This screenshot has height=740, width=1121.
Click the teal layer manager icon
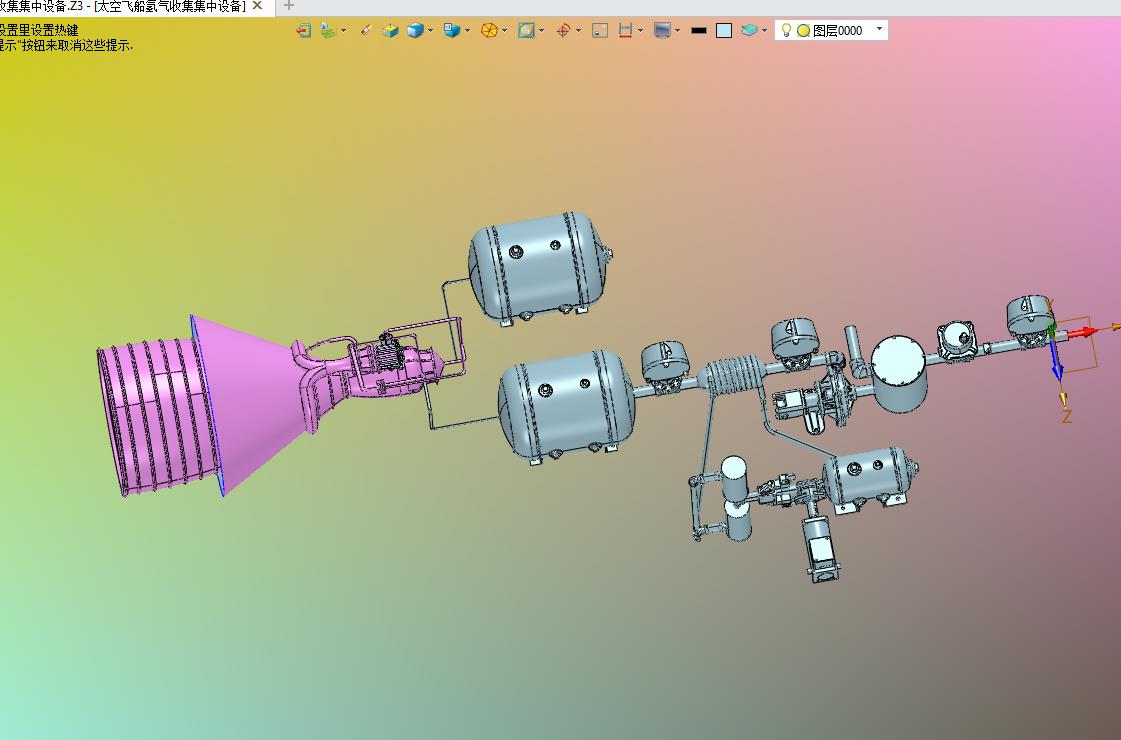tap(749, 31)
